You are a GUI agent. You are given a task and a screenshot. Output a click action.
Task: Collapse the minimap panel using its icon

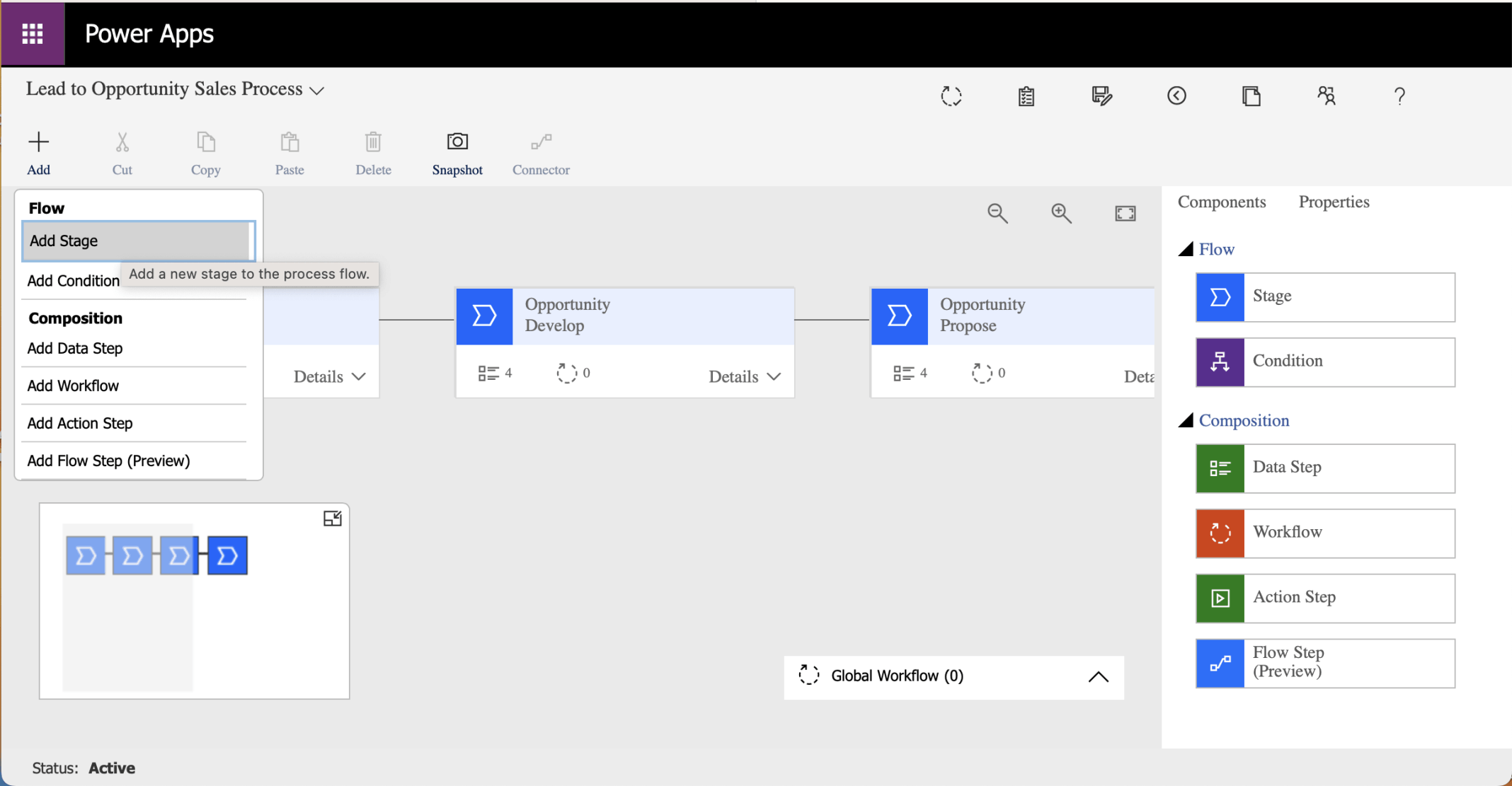click(332, 519)
